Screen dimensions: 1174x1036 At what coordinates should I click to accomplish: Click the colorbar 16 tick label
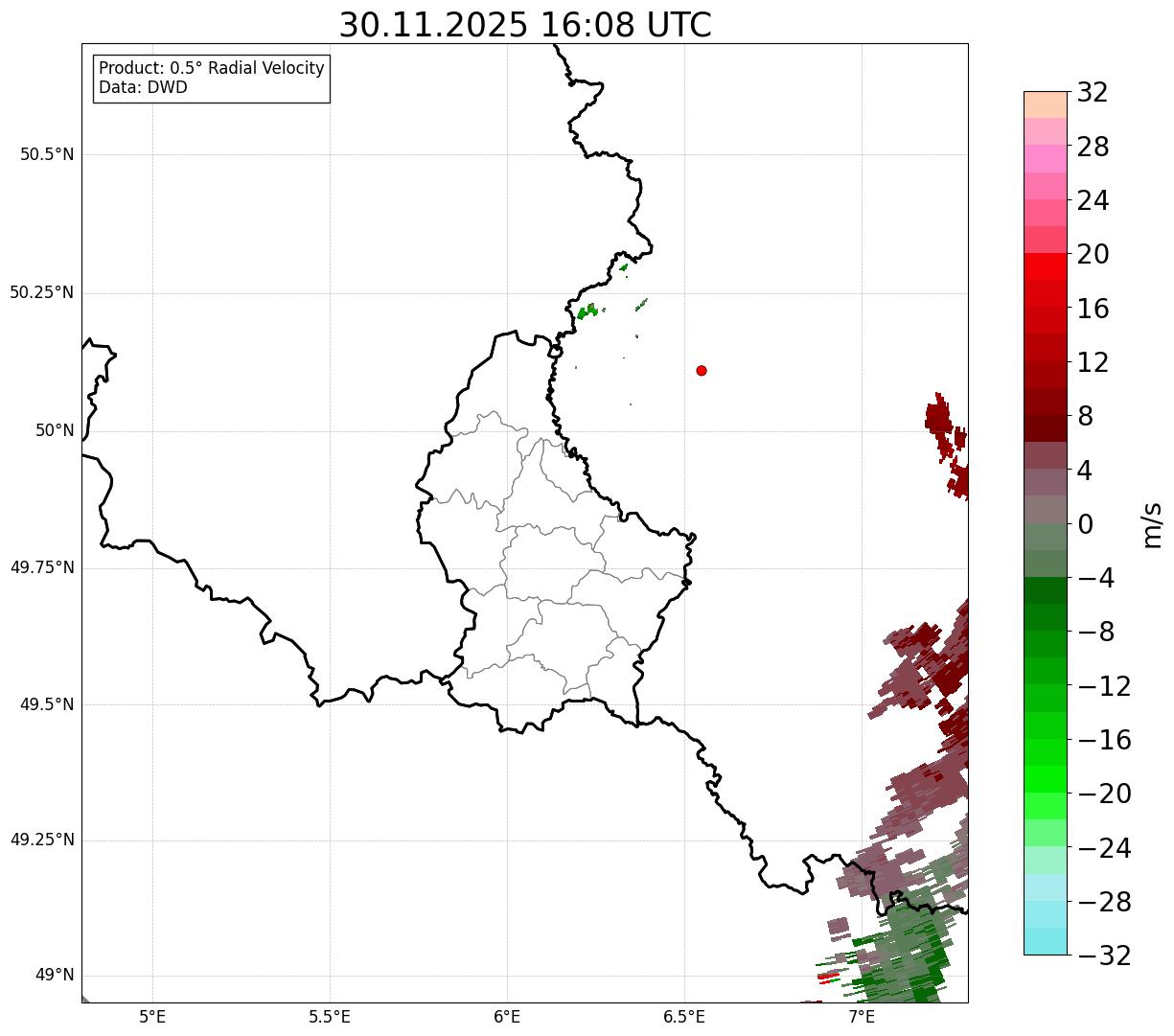coord(1093,309)
